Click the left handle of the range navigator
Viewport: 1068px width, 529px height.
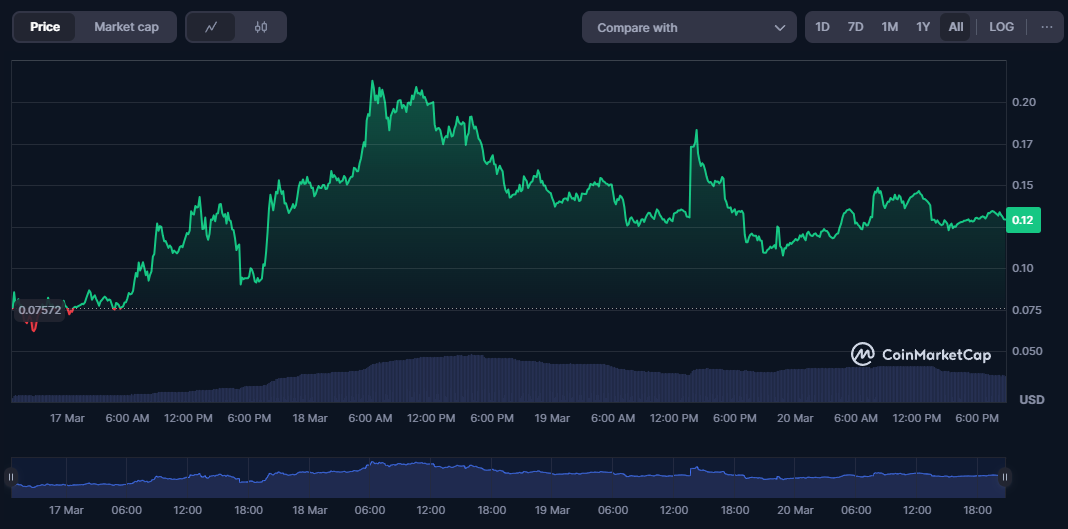tap(12, 477)
